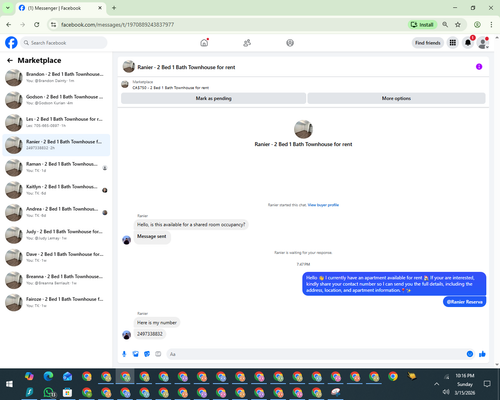Open the Chrome three-dot menu
This screenshot has height=400, width=500.
(x=491, y=24)
